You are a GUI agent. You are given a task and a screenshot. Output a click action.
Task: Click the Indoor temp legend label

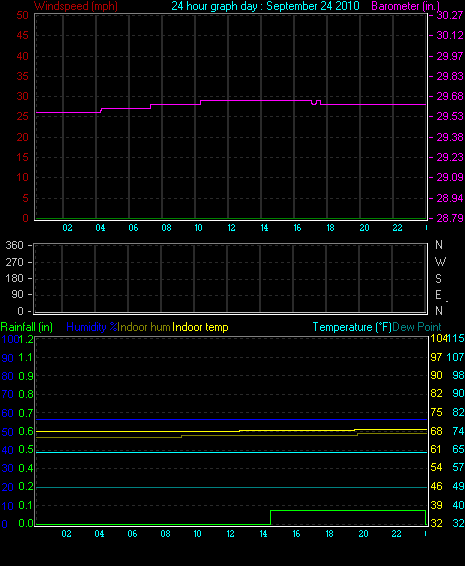[200, 327]
